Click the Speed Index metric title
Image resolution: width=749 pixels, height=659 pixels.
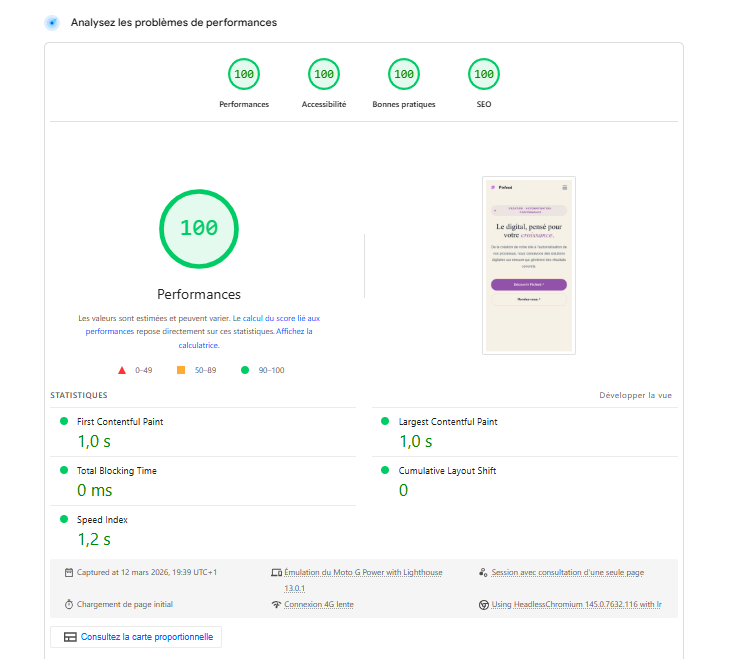pyautogui.click(x=102, y=520)
